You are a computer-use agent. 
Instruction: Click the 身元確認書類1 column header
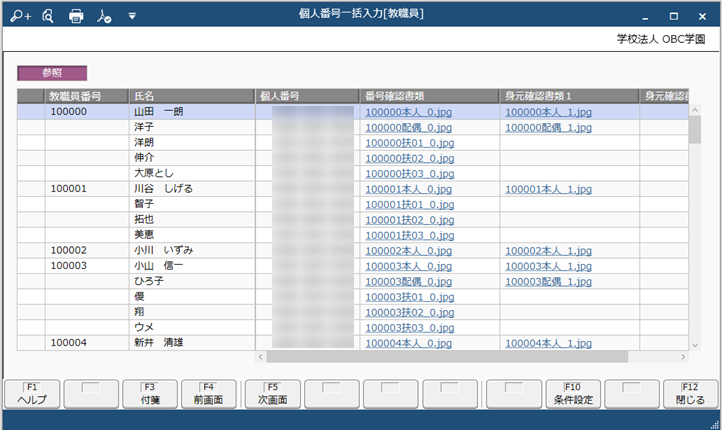click(x=570, y=96)
